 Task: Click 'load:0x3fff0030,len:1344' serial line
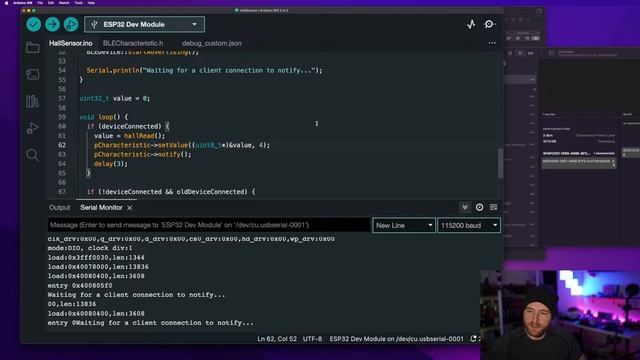(x=96, y=258)
